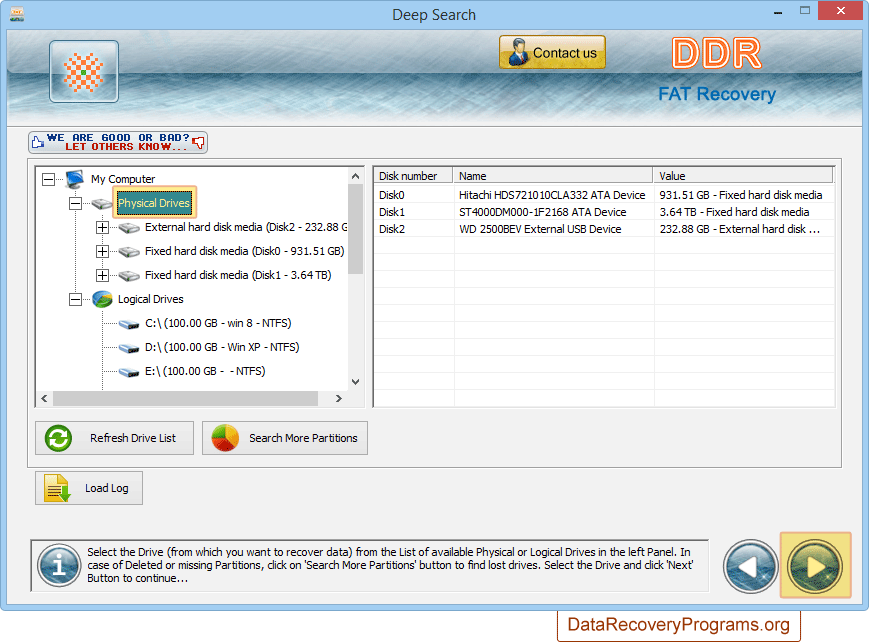This screenshot has height=642, width=869.
Task: Sort by Value column header
Action: (743, 176)
